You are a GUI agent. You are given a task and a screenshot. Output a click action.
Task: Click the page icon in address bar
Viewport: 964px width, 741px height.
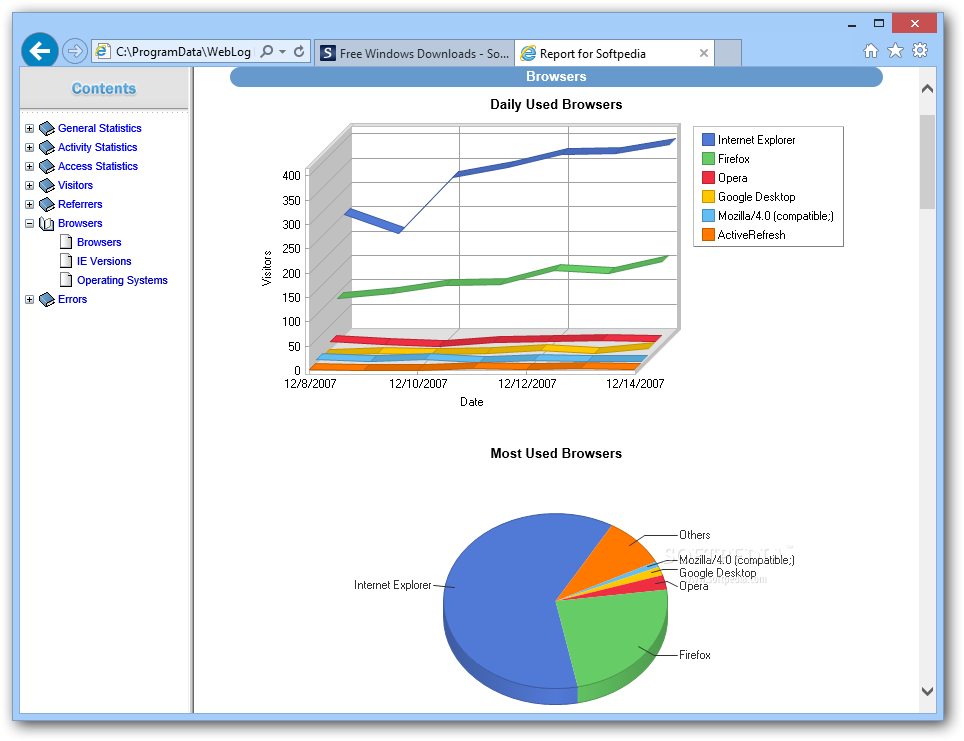pyautogui.click(x=103, y=52)
